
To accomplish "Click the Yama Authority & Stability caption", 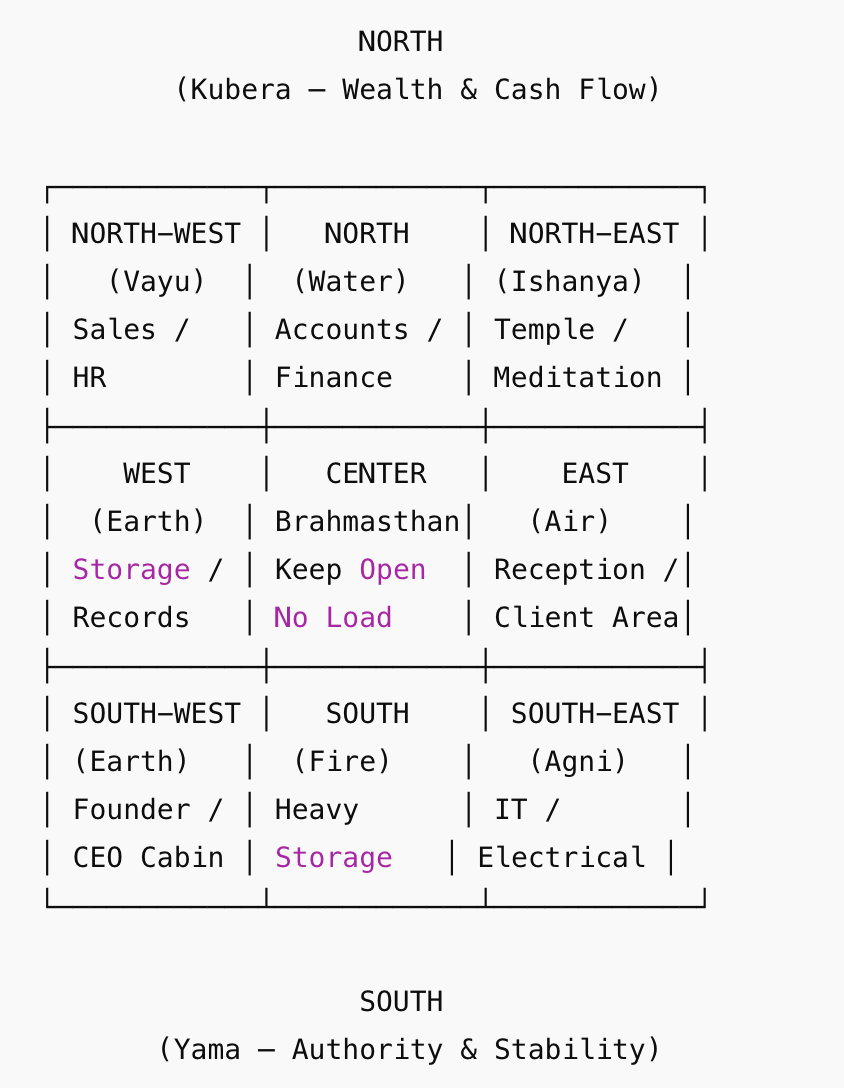I will tap(410, 1050).
